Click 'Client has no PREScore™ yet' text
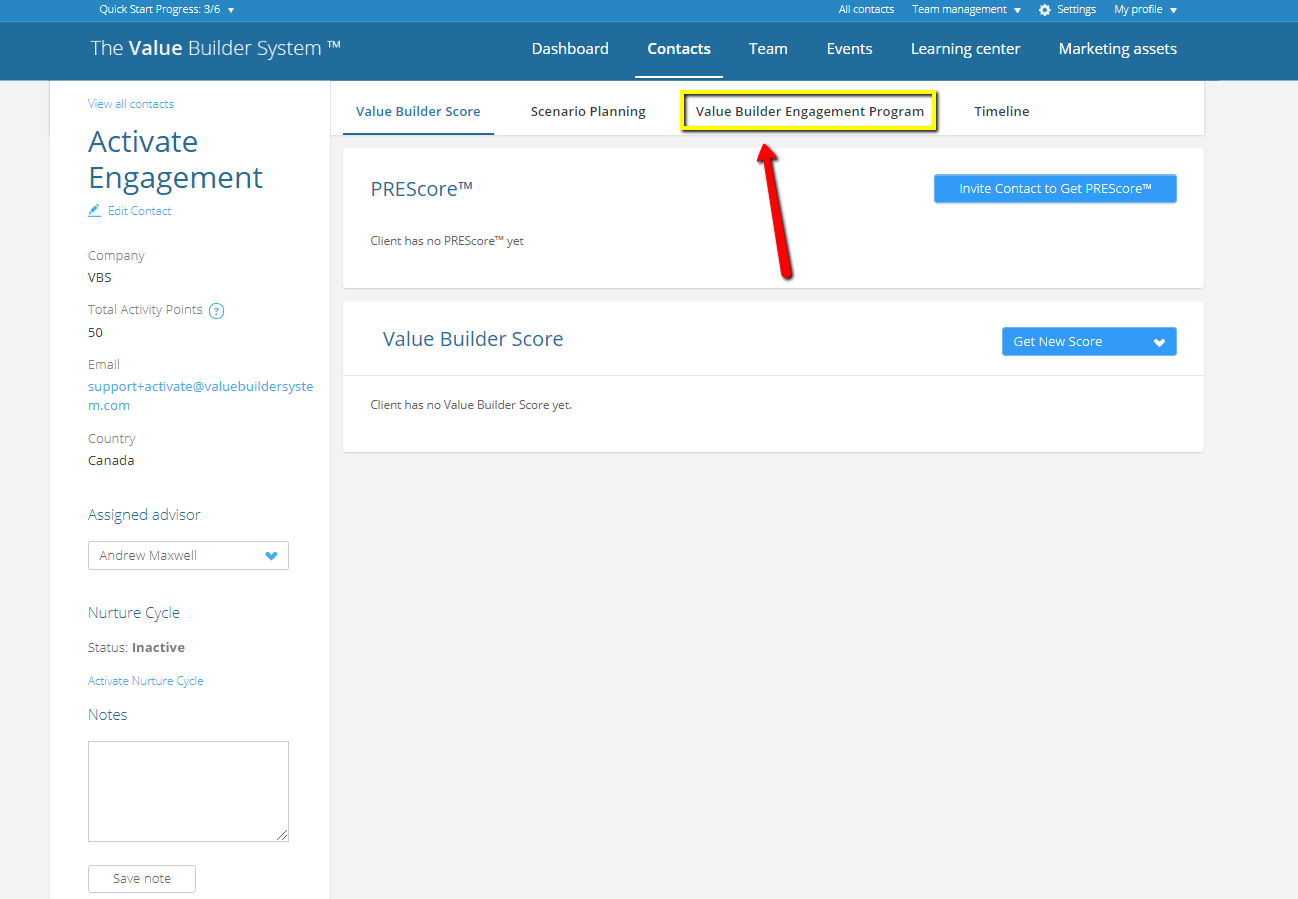 click(447, 241)
